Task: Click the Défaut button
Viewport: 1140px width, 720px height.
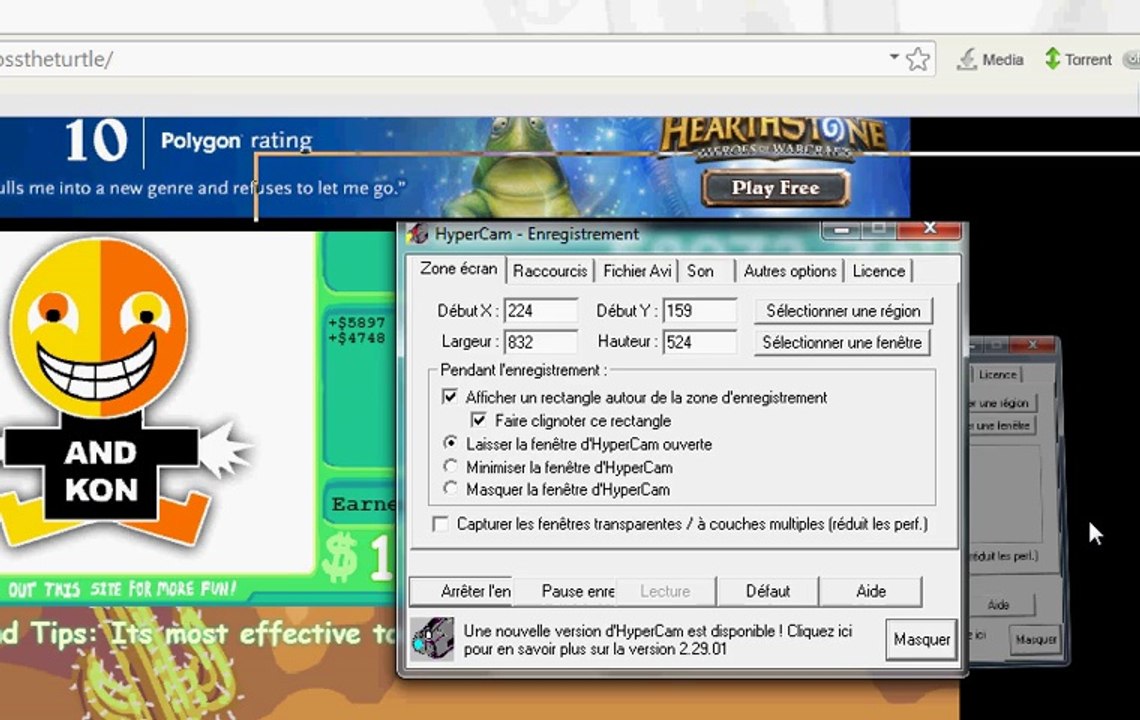Action: [768, 591]
